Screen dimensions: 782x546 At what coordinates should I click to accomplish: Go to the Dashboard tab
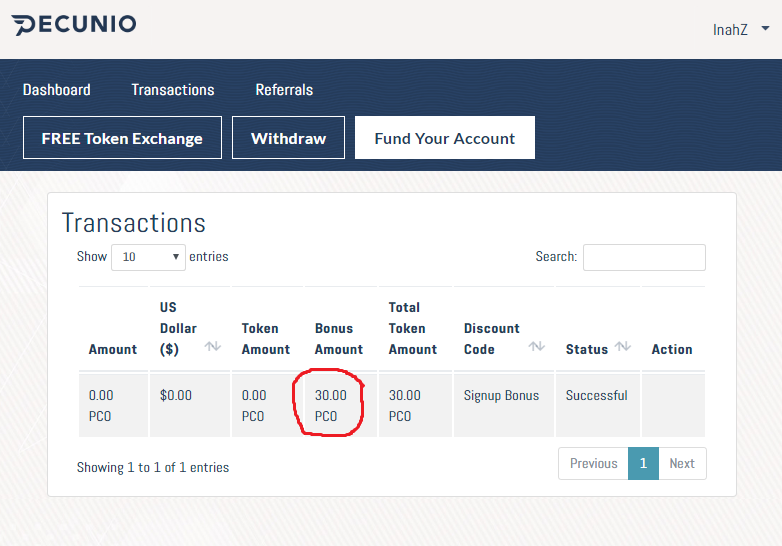pos(57,90)
